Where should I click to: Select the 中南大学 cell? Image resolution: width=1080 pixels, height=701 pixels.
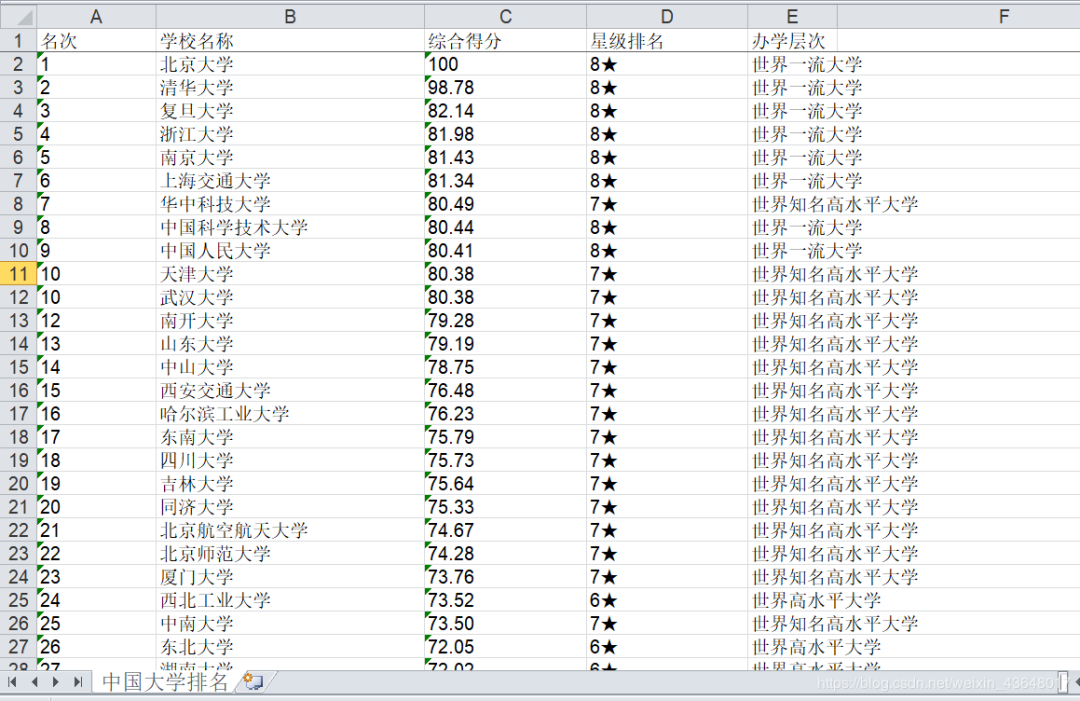[x=290, y=623]
